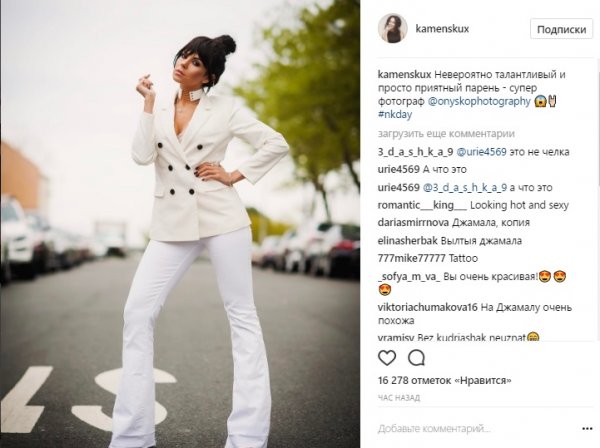
Task: Open the dariasmirrnova commenter profile
Action: point(413,223)
